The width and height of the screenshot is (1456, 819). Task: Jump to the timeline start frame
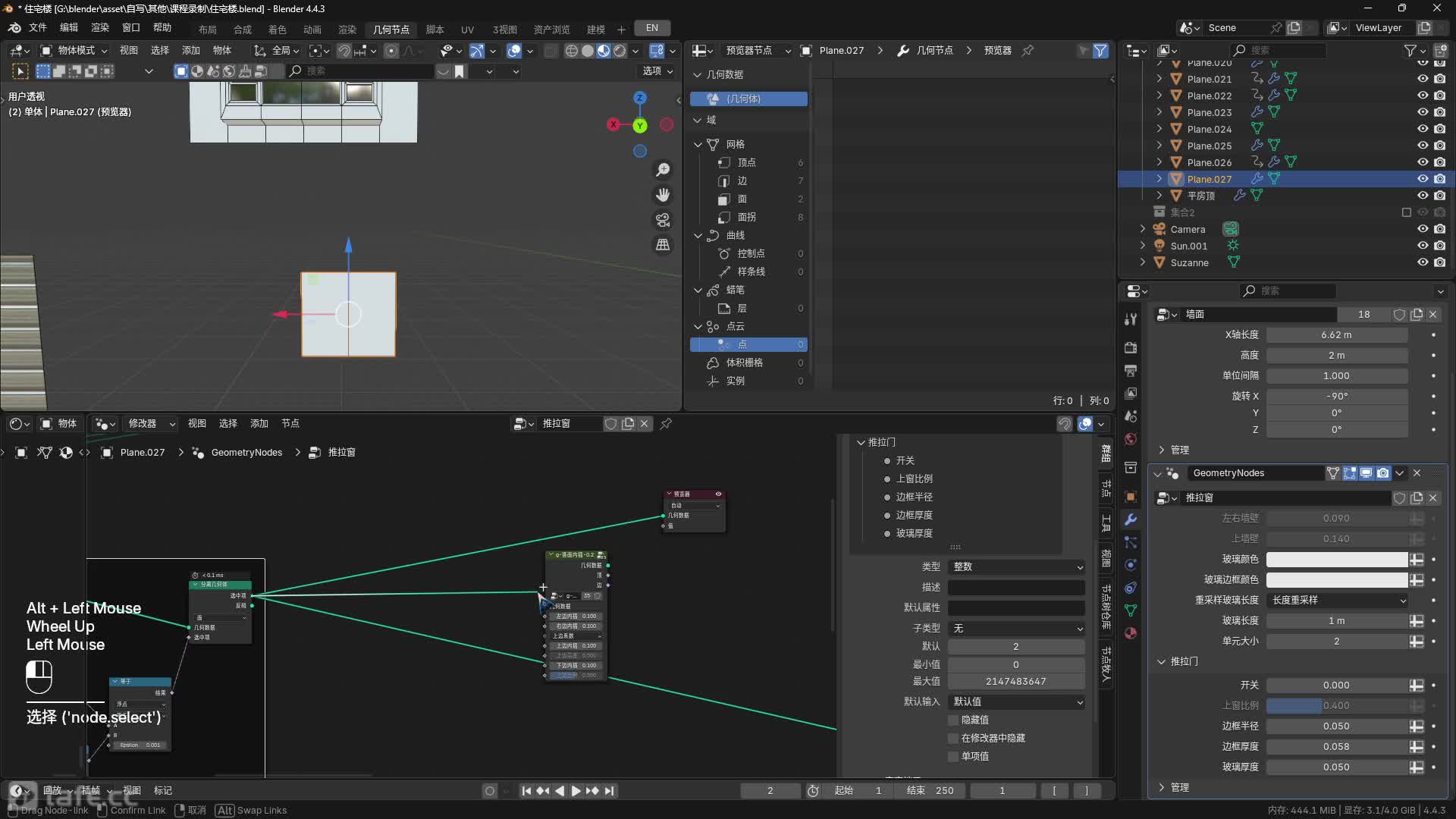coord(526,791)
